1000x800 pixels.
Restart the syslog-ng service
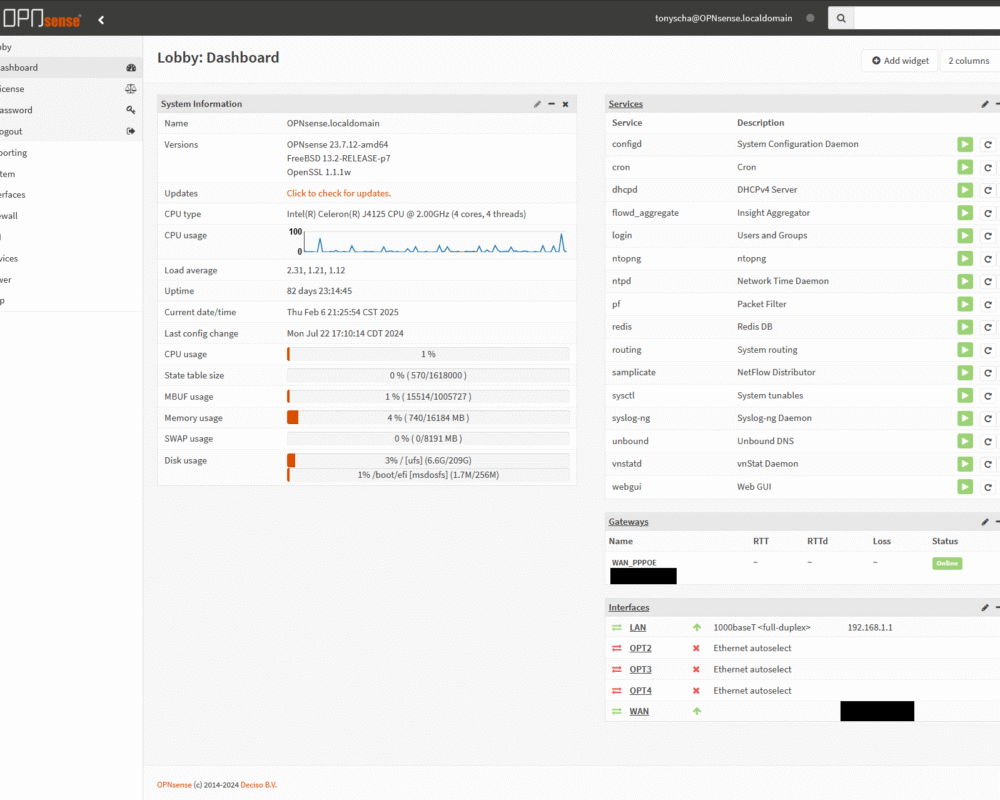pyautogui.click(x=987, y=419)
